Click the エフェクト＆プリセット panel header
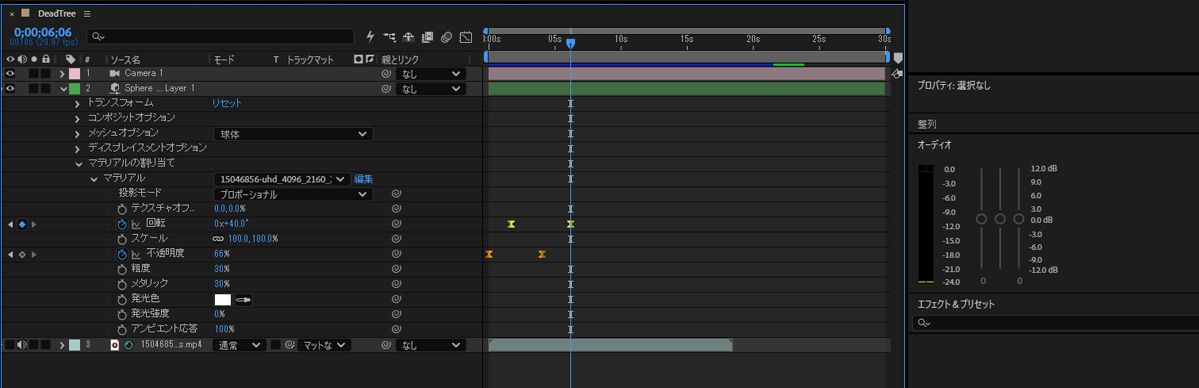Viewport: 1199px width, 388px height. tap(956, 304)
